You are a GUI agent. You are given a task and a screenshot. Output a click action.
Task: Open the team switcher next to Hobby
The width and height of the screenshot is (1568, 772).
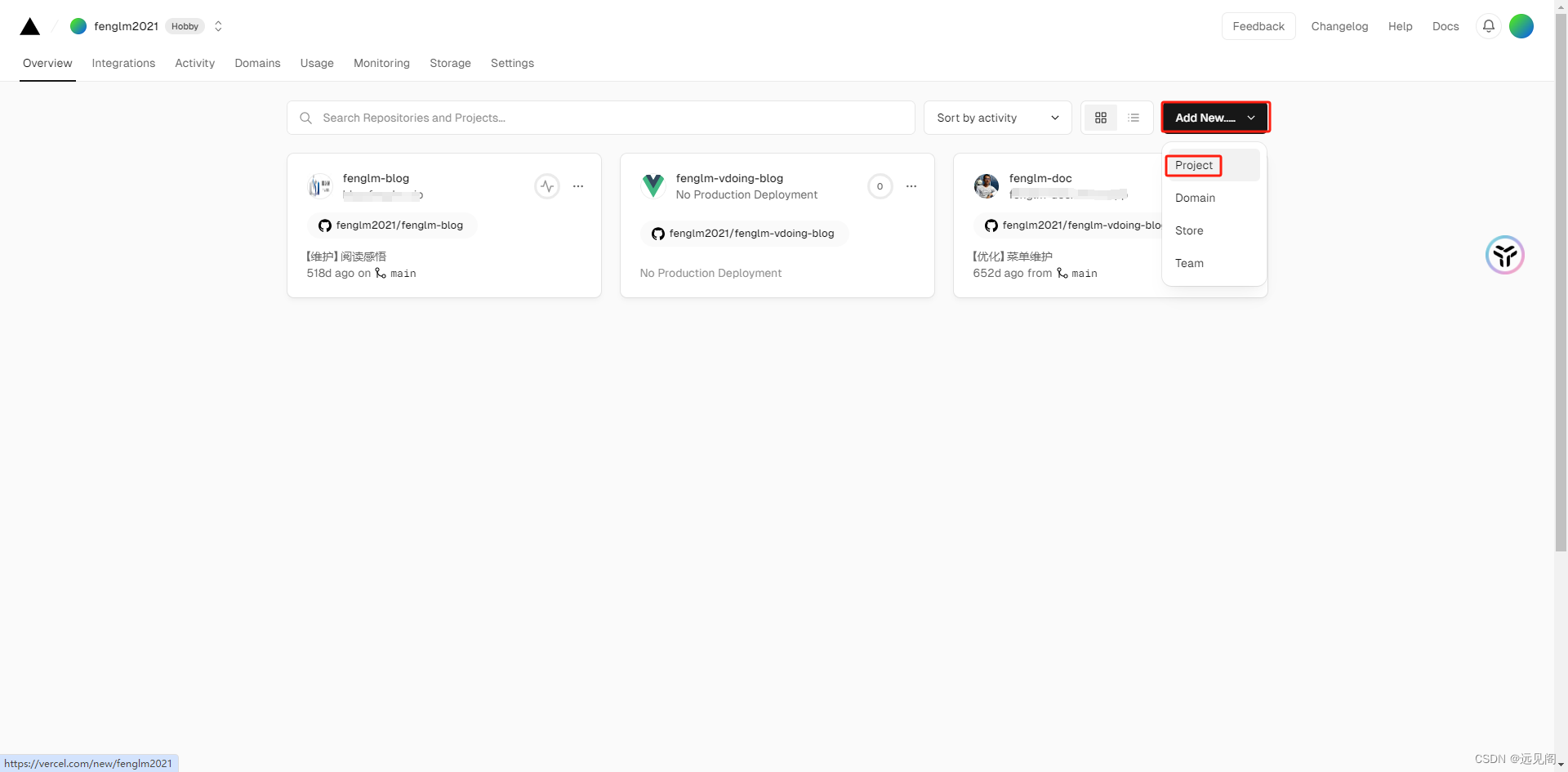click(x=218, y=26)
